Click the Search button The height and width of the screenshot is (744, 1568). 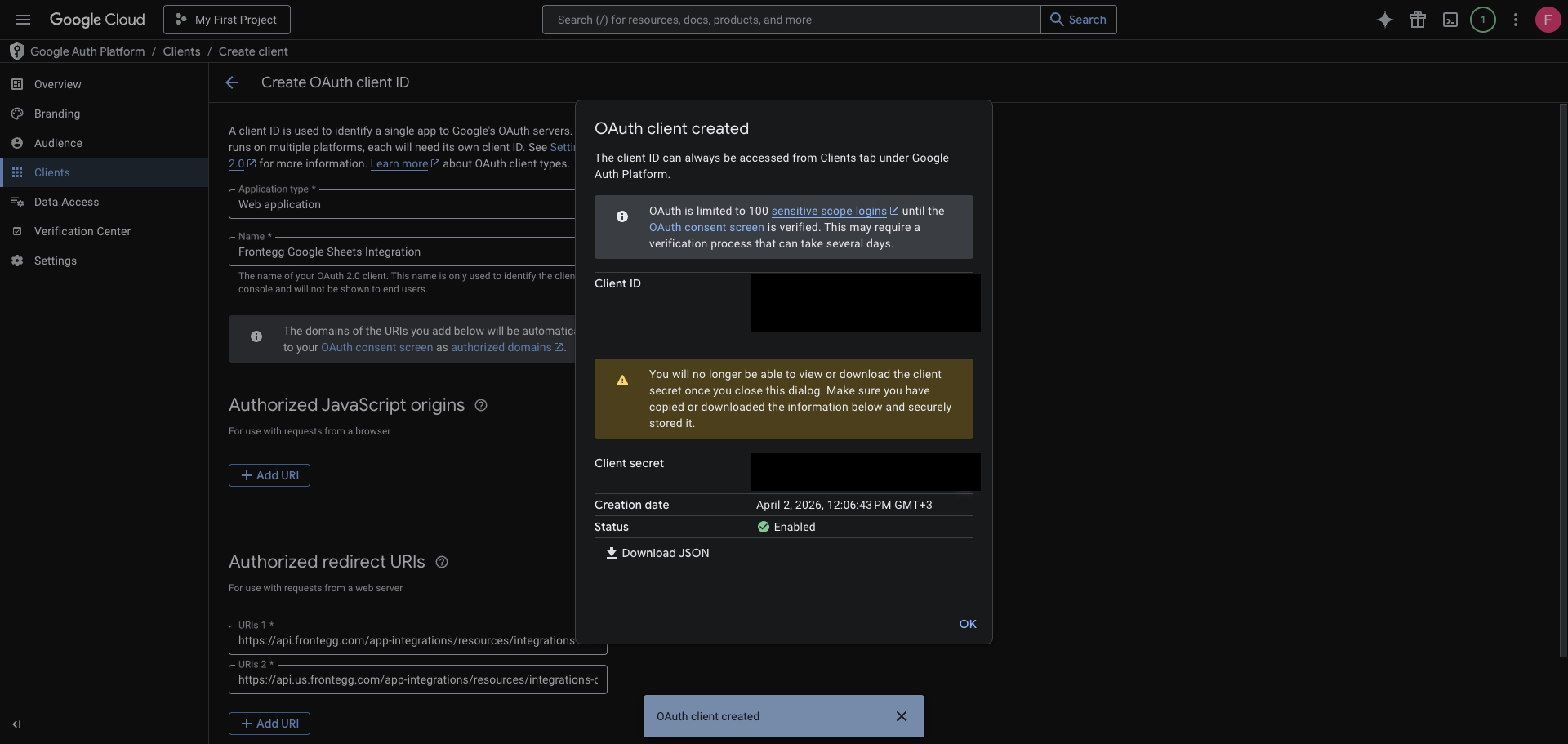click(x=1078, y=20)
